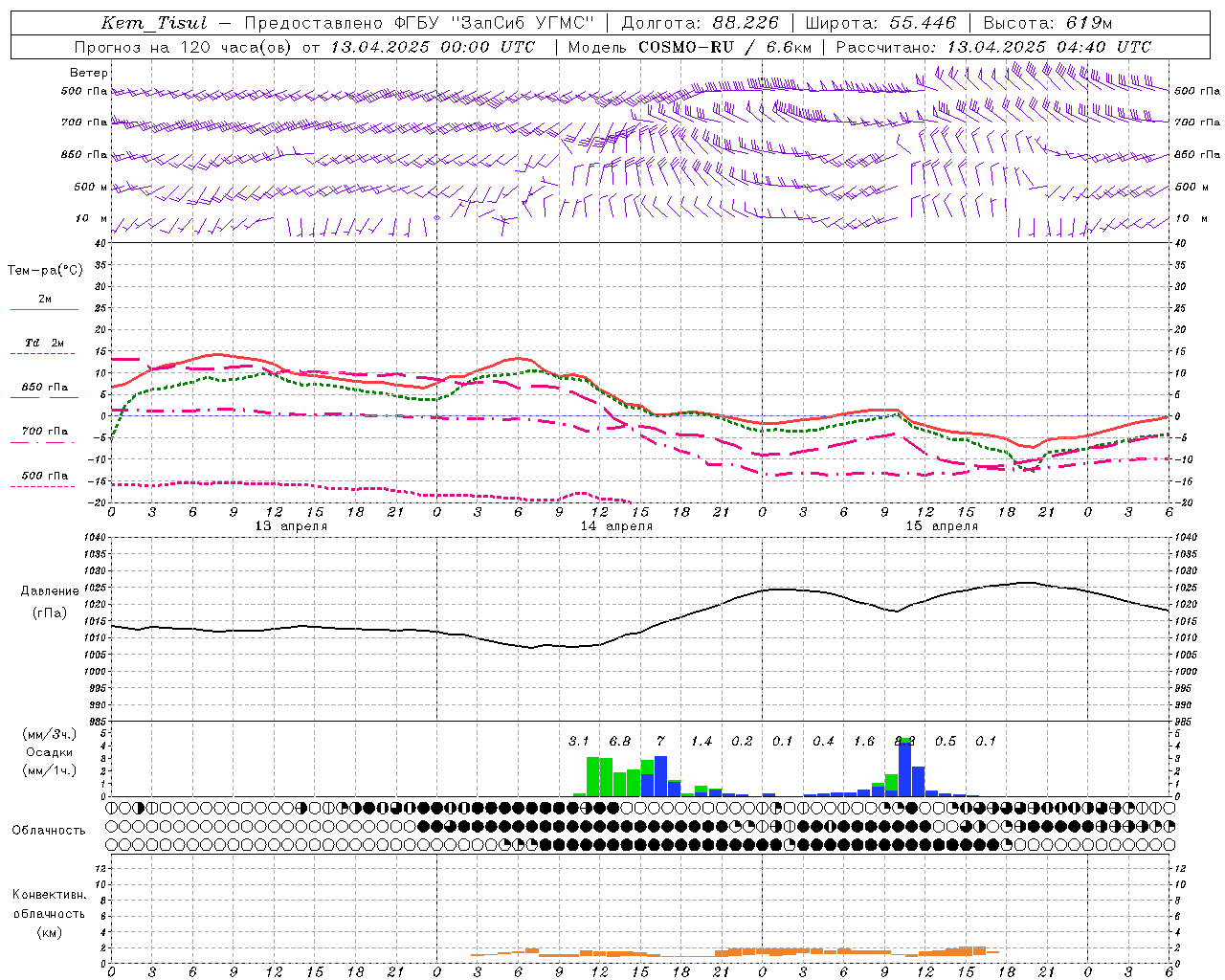
Task: Click the '10 м' wind level label on left
Action: [92, 218]
